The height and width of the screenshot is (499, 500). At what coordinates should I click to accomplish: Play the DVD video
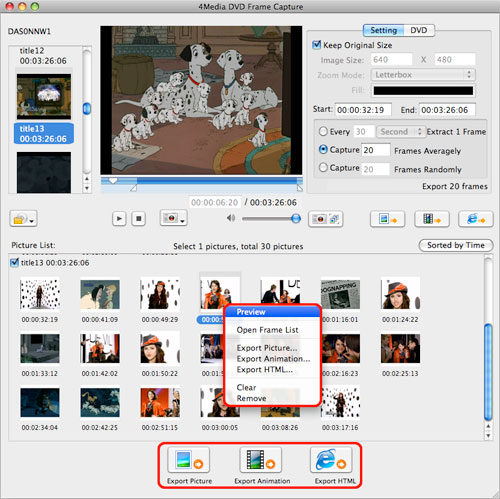(119, 219)
